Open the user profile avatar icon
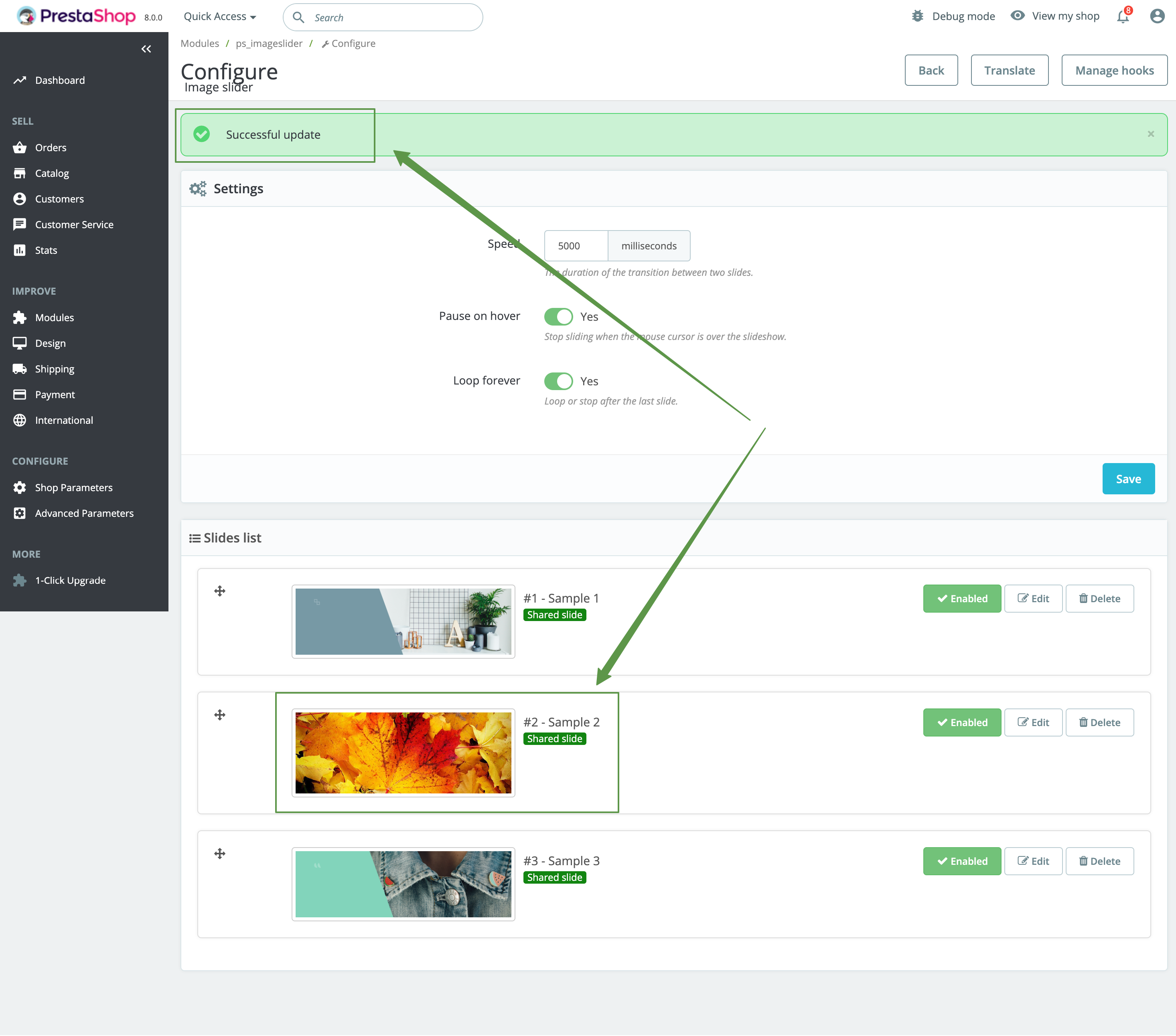Viewport: 1176px width, 1036px height. tap(1157, 16)
